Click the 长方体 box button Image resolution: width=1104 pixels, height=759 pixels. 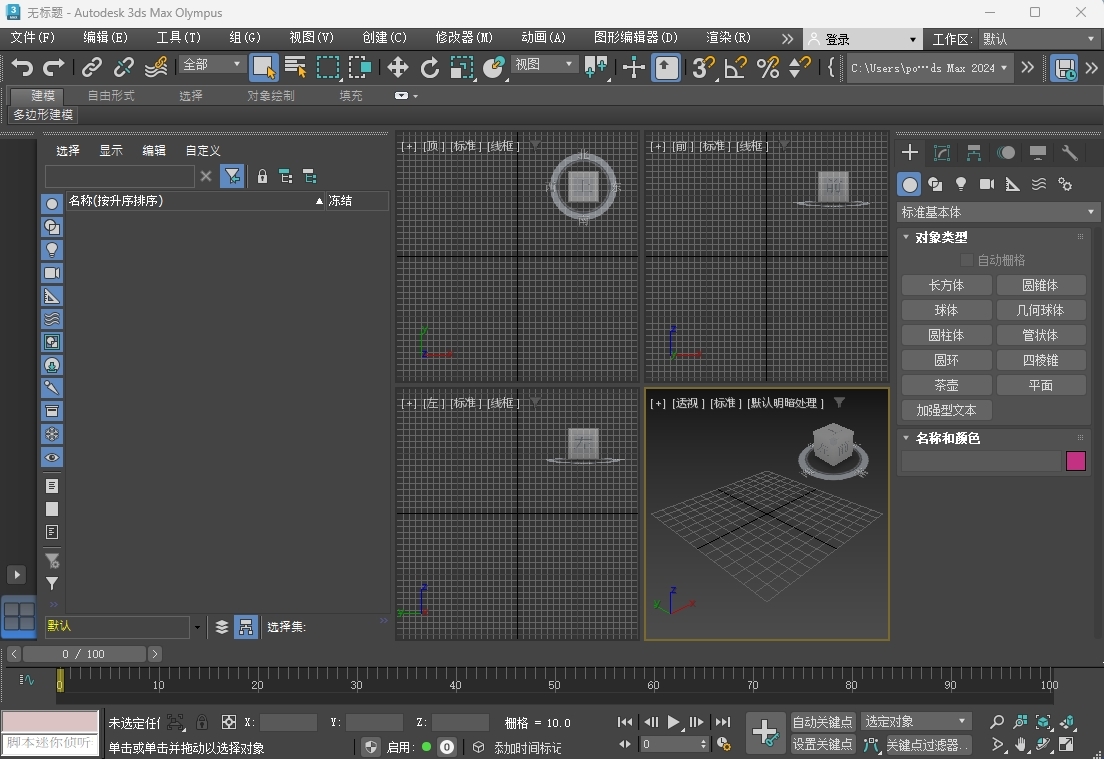coord(946,285)
